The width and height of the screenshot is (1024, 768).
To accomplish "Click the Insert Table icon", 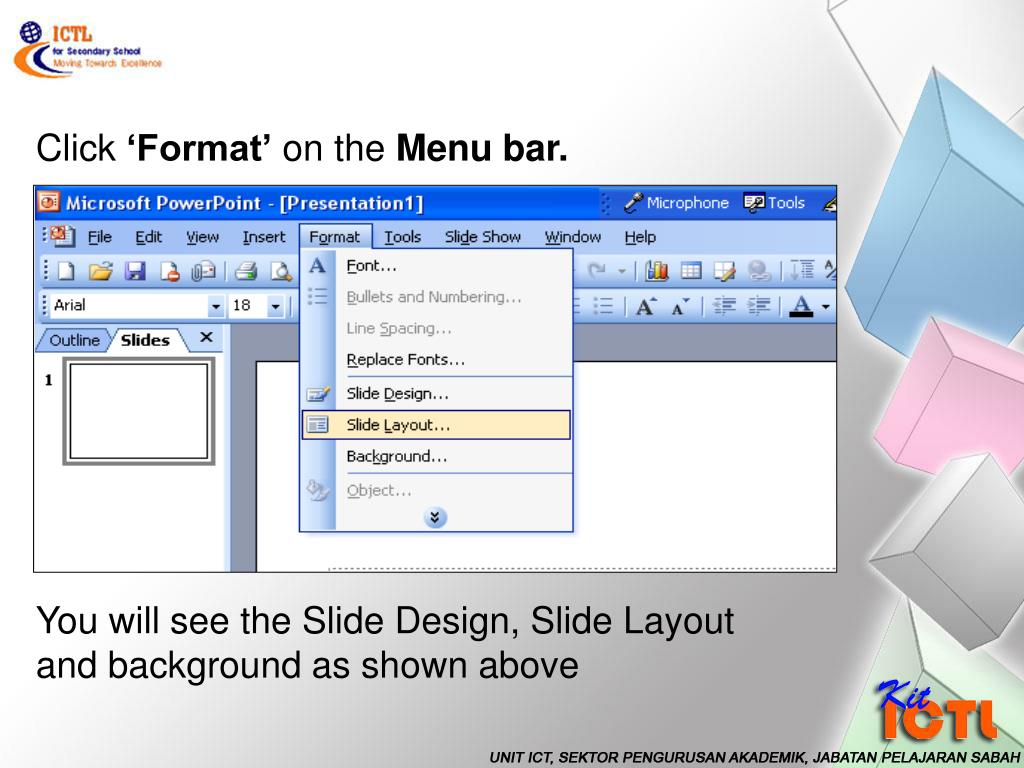I will [x=691, y=270].
